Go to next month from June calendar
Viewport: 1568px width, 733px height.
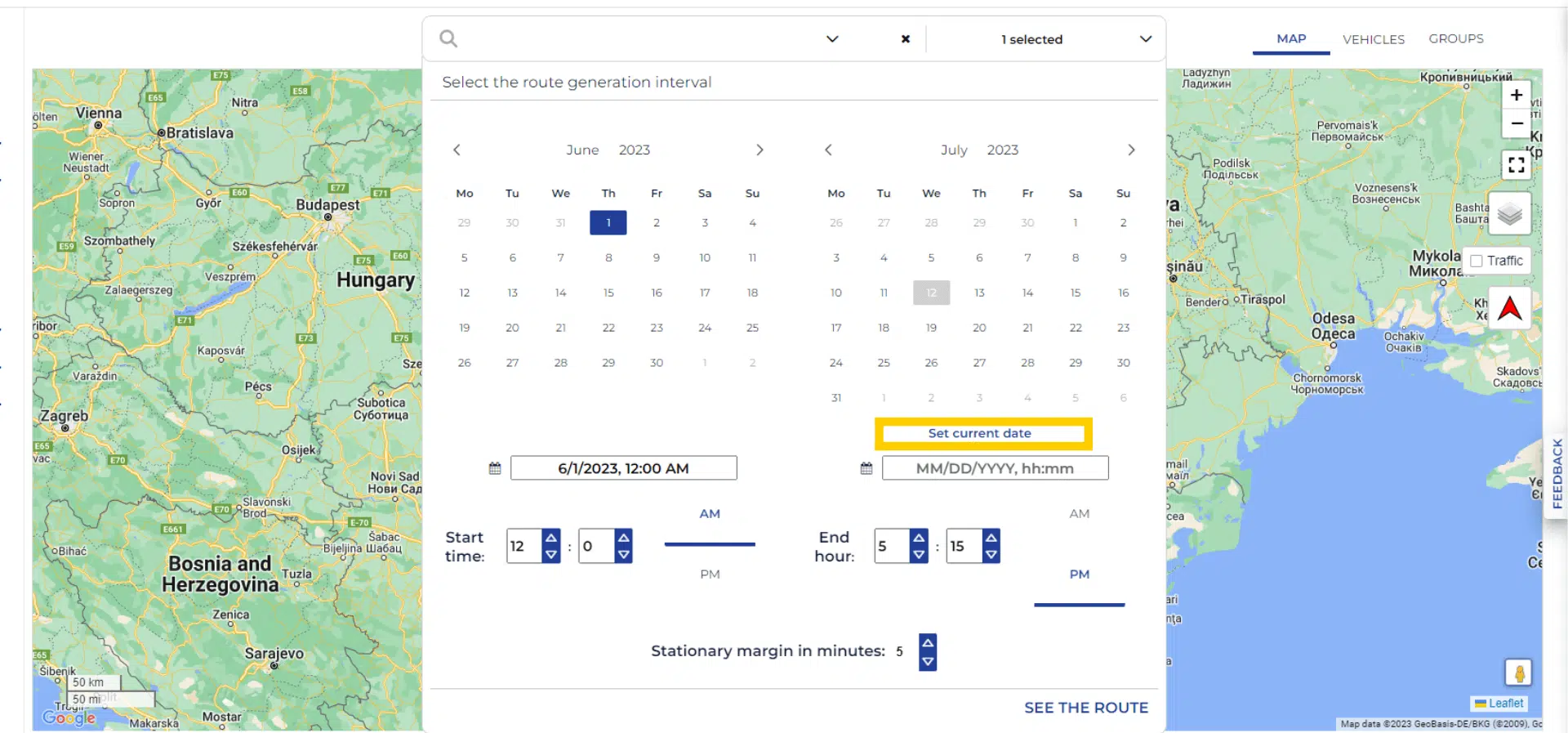[759, 150]
